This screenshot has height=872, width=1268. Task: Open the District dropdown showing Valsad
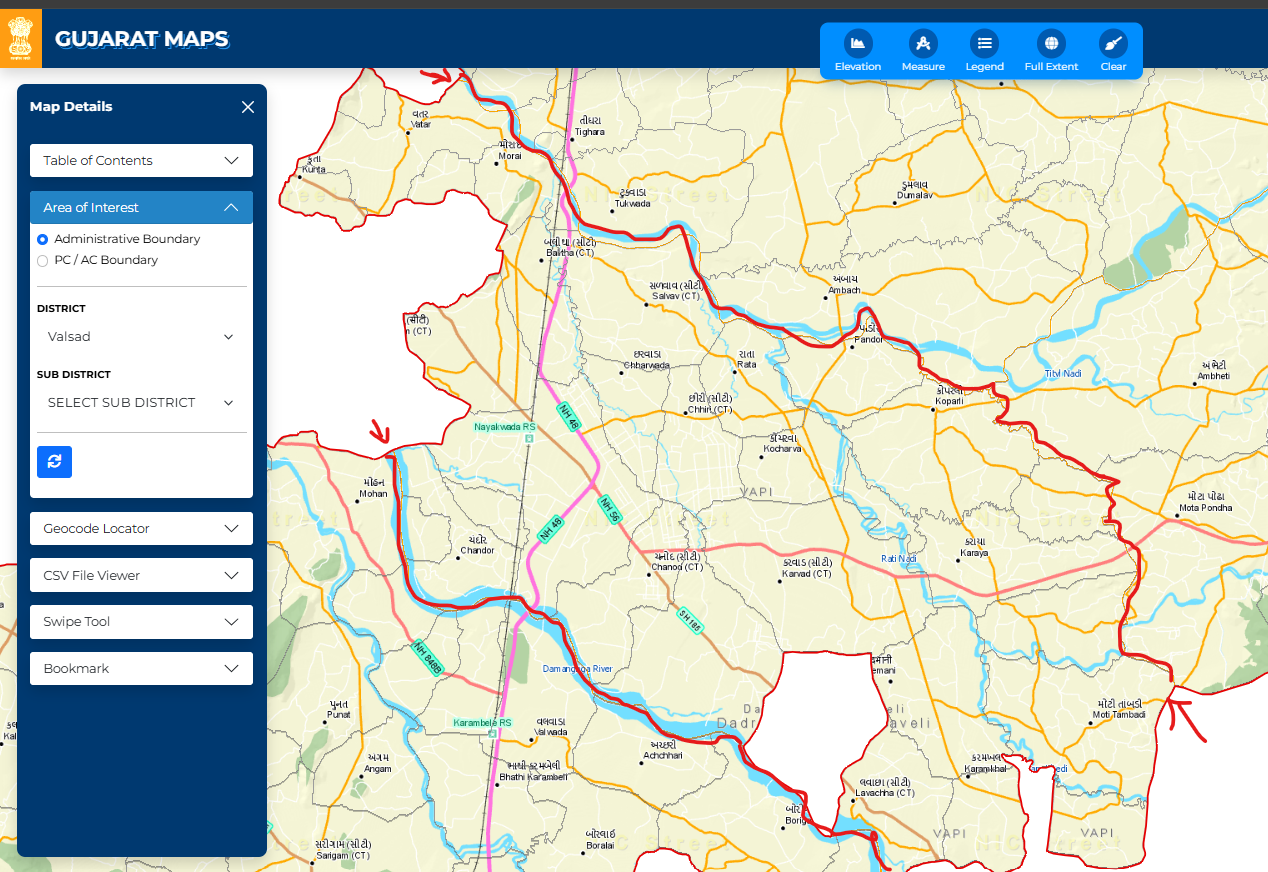coord(141,337)
